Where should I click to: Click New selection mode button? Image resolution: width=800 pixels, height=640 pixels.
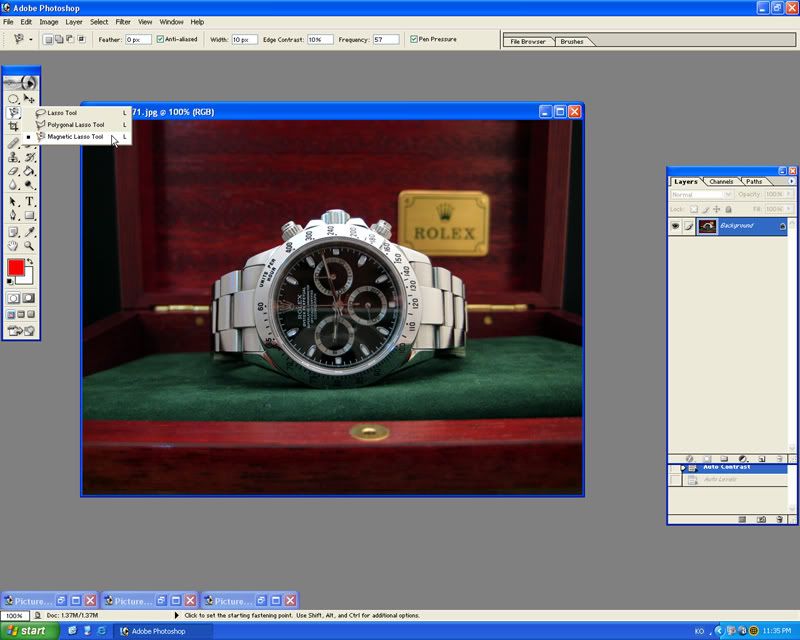pos(48,39)
